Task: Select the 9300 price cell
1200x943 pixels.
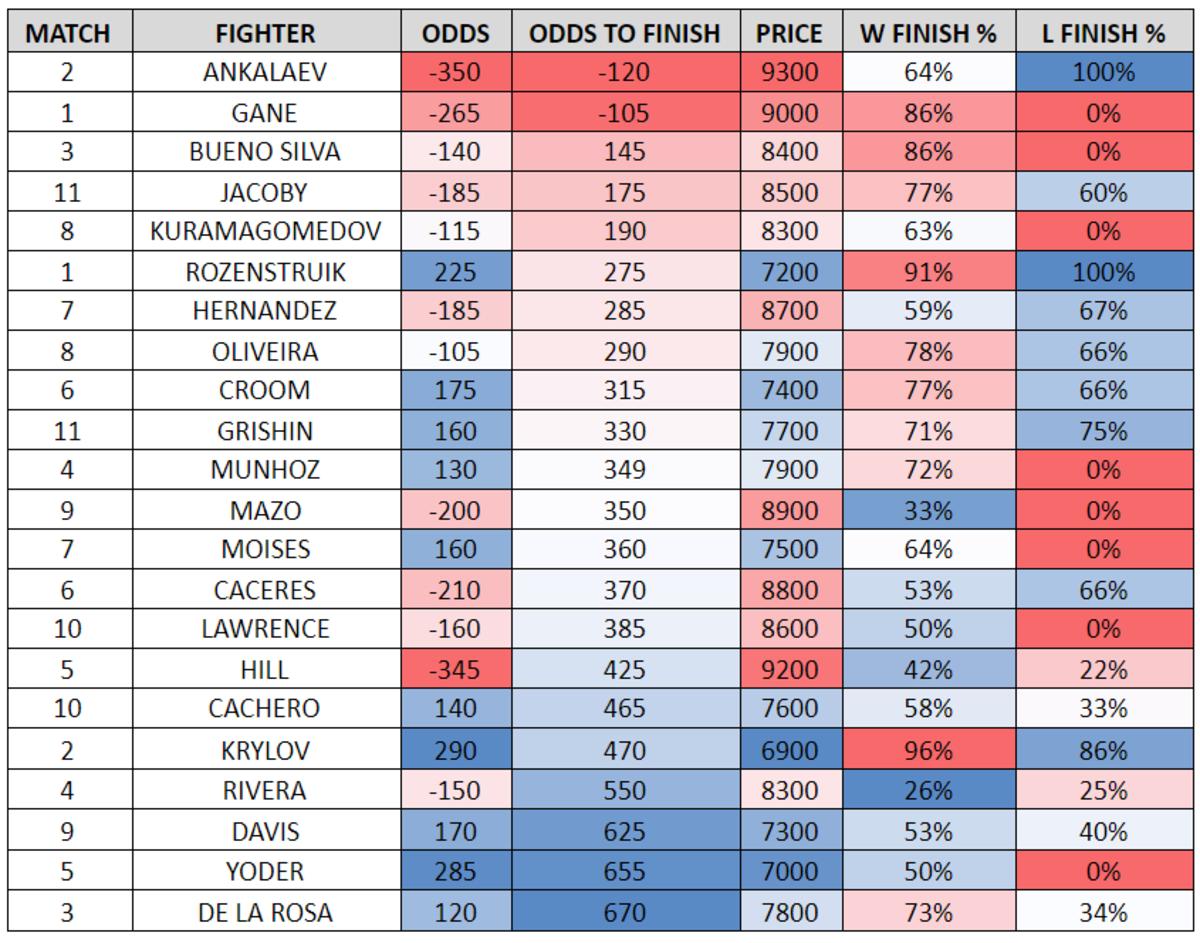Action: pos(789,72)
